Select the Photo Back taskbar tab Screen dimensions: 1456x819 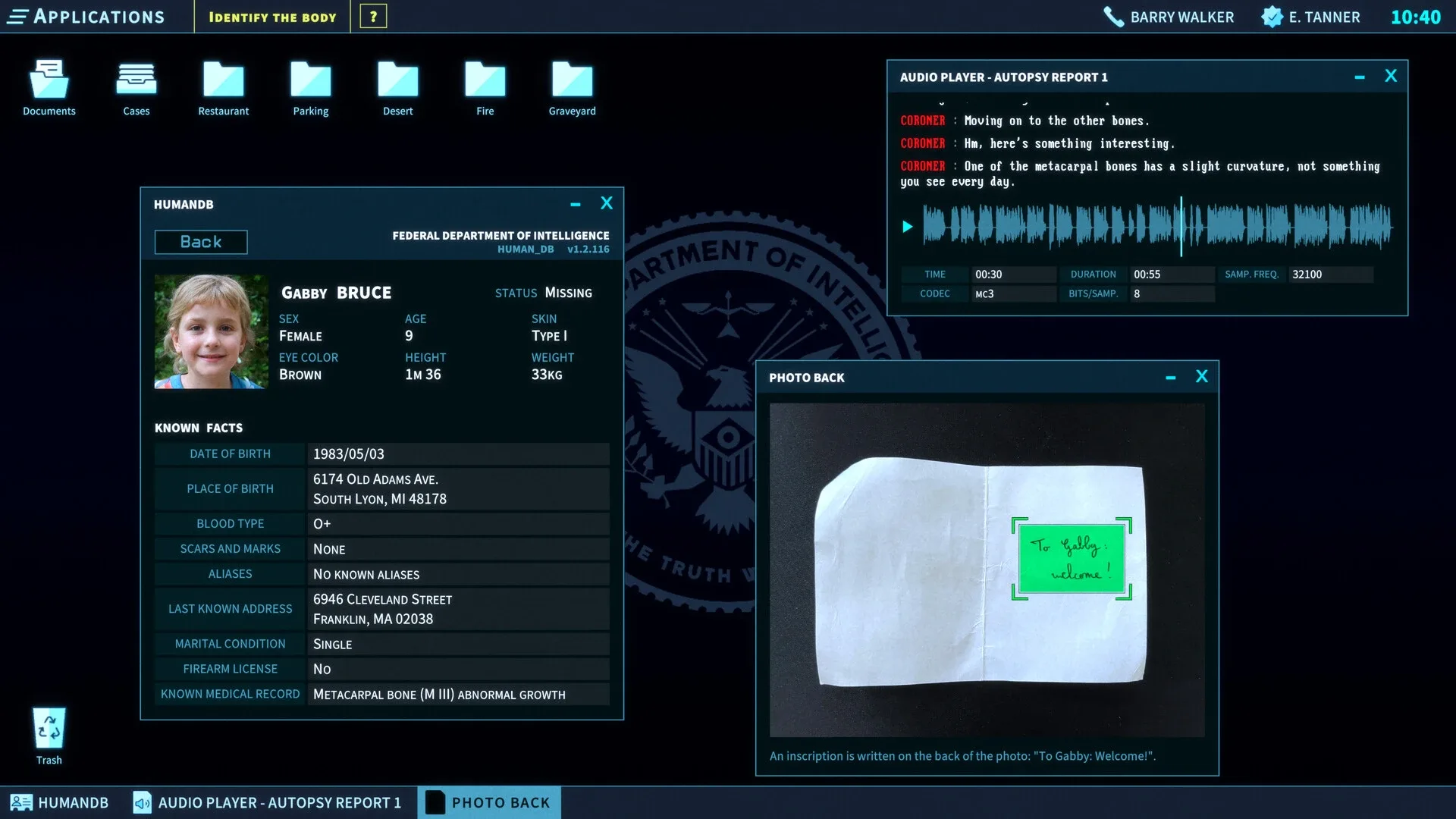pos(489,802)
